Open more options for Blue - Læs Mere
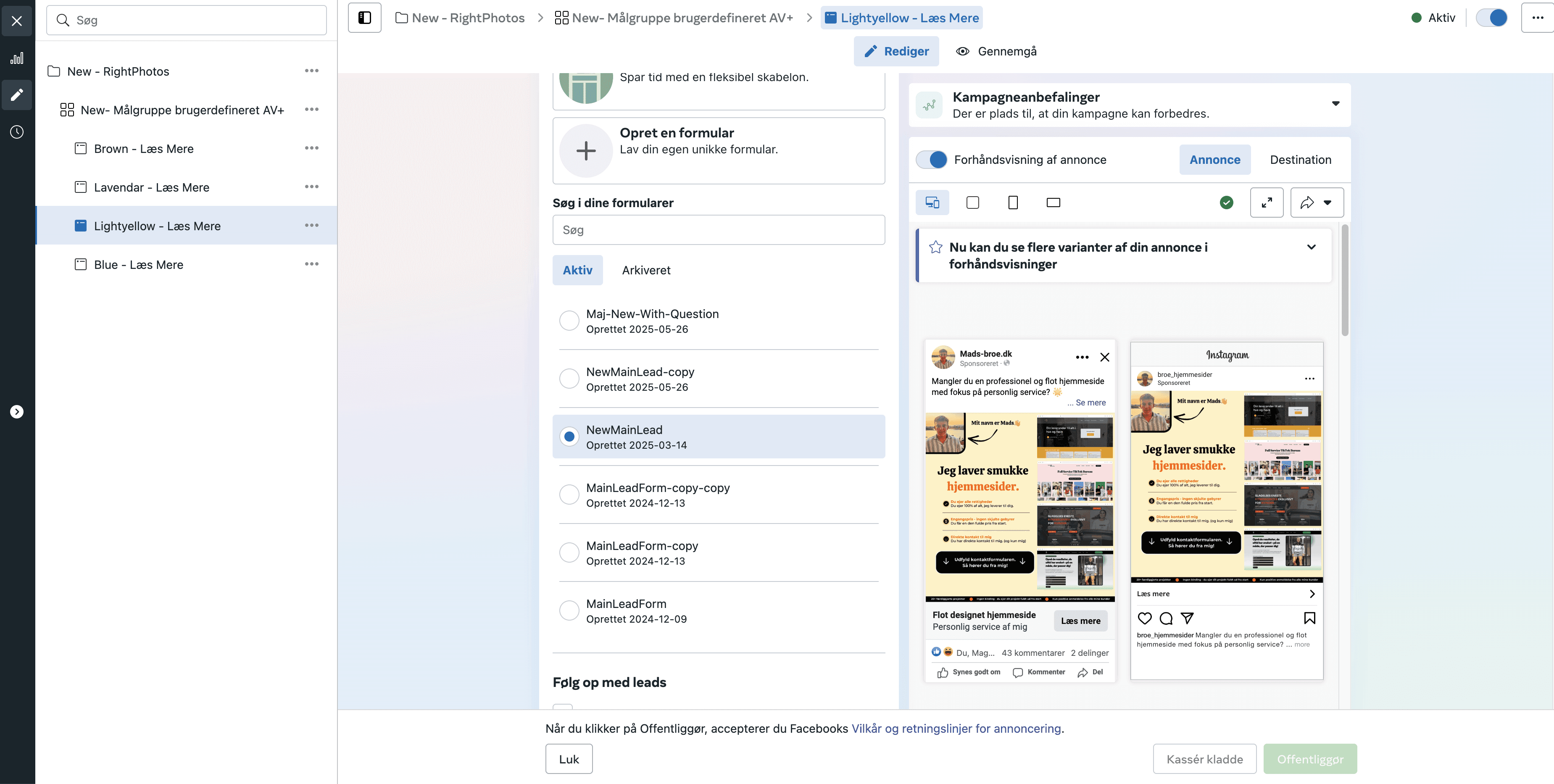1554x784 pixels. [311, 263]
